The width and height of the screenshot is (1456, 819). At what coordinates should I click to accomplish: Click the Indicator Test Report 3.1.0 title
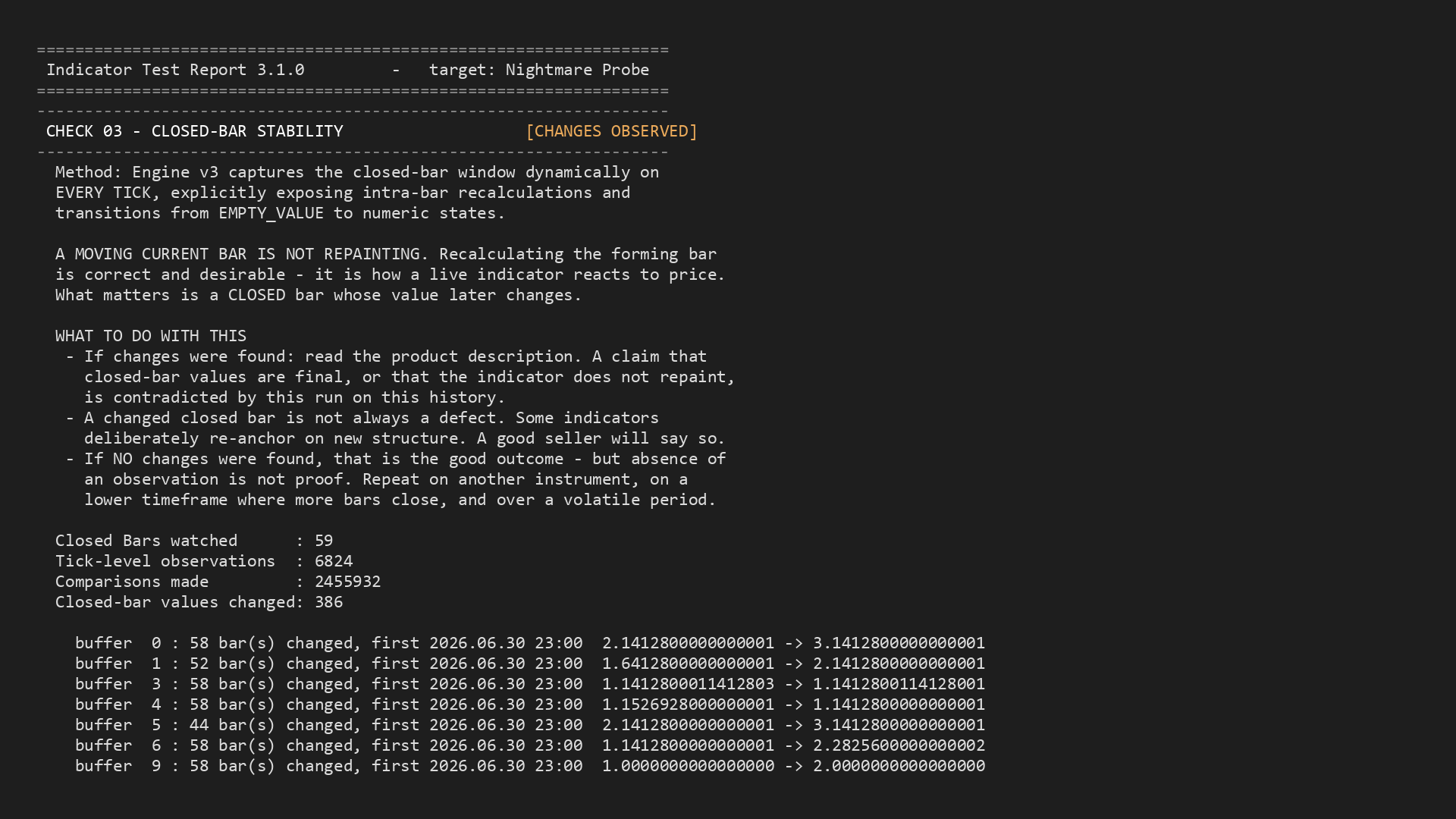point(175,70)
